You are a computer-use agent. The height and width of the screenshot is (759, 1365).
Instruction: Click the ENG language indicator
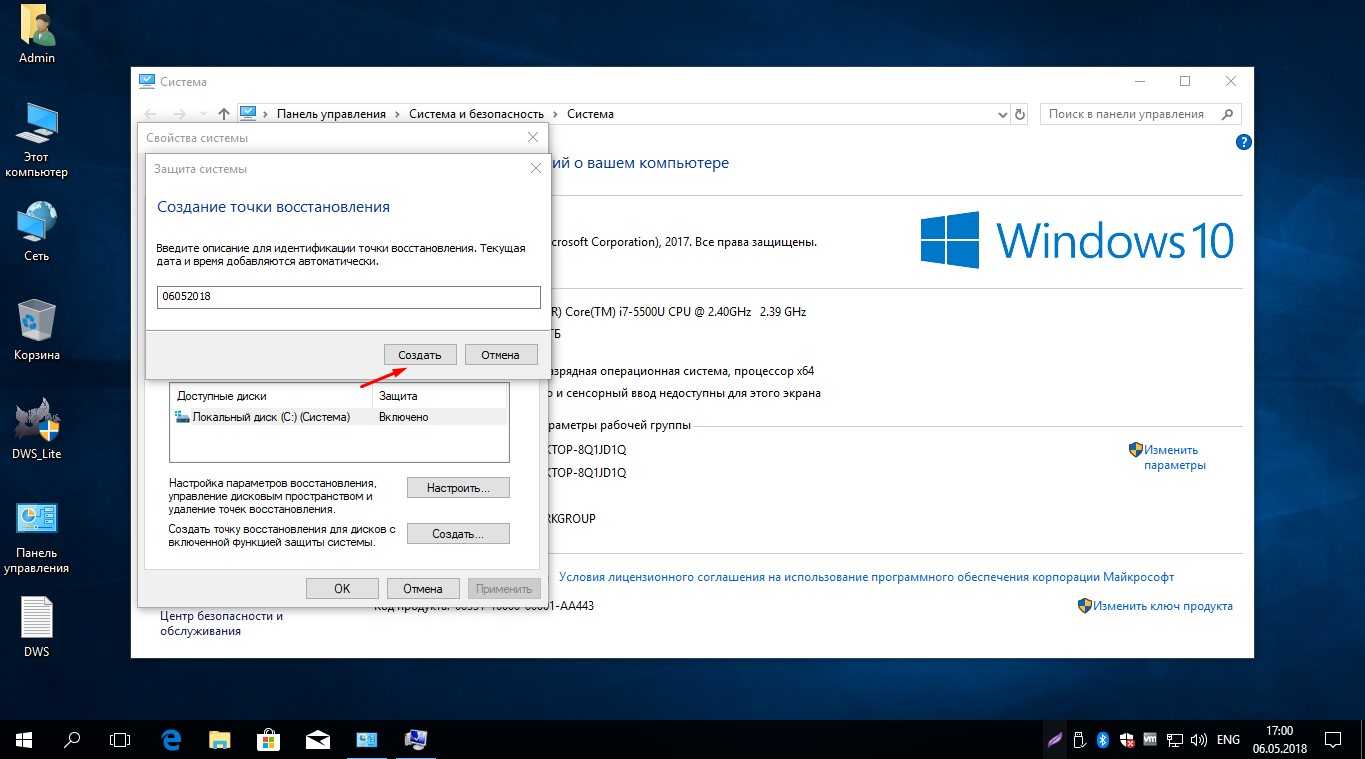1228,740
